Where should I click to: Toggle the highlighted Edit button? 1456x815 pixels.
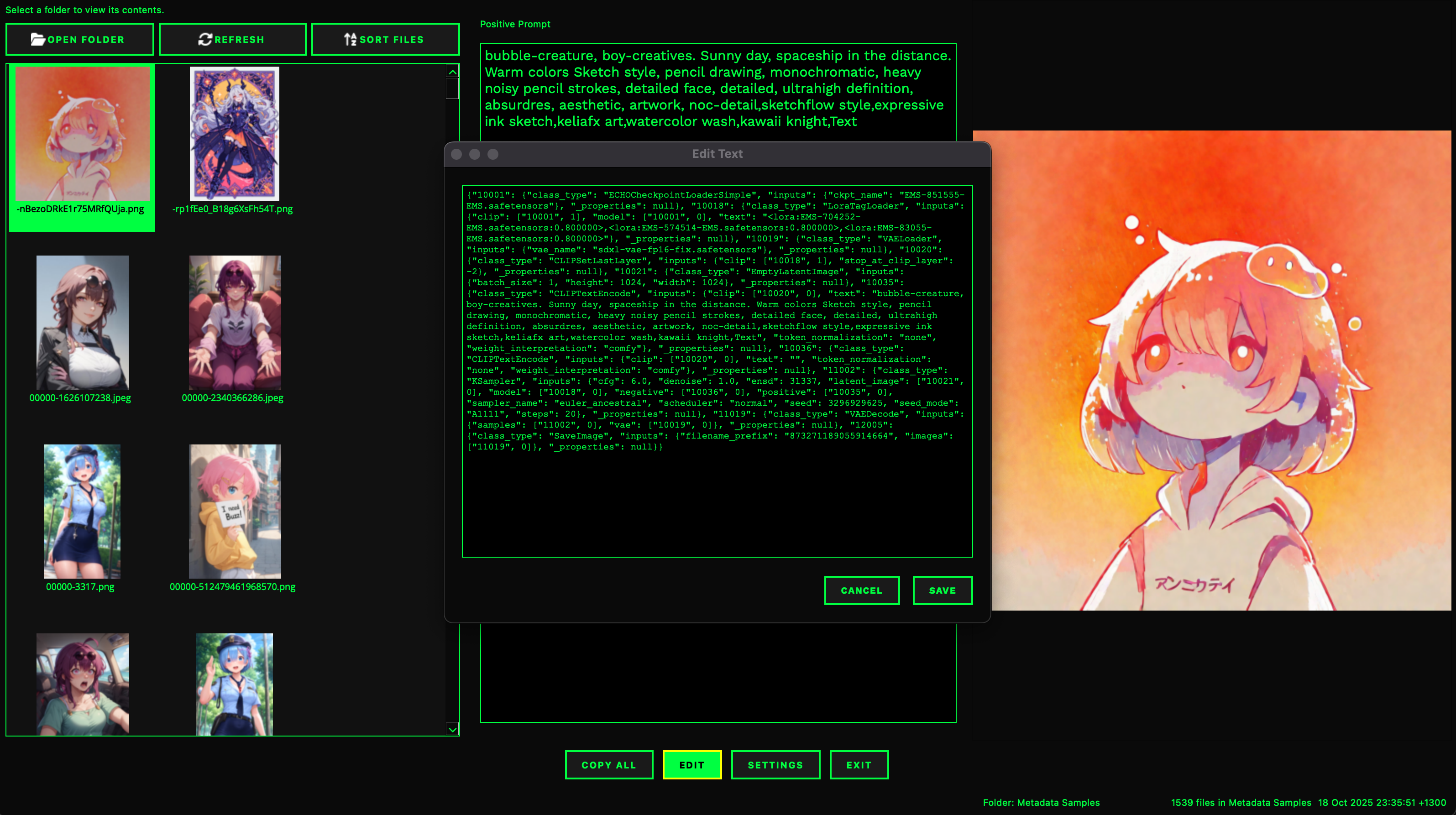click(692, 765)
